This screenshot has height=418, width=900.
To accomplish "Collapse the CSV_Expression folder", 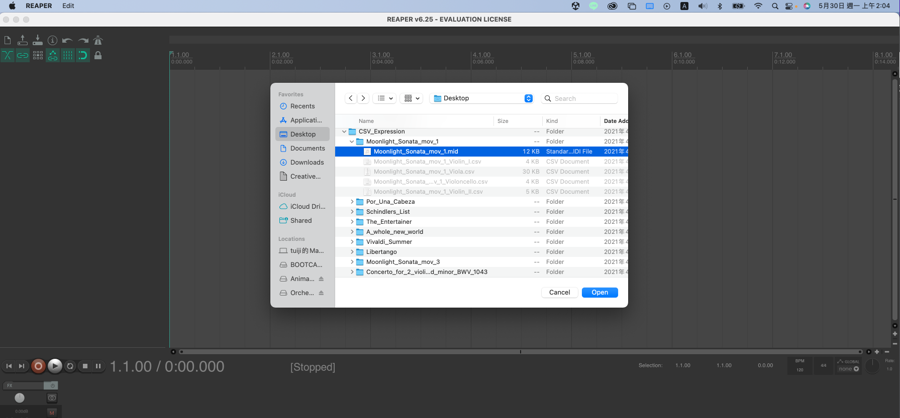I will pyautogui.click(x=344, y=132).
